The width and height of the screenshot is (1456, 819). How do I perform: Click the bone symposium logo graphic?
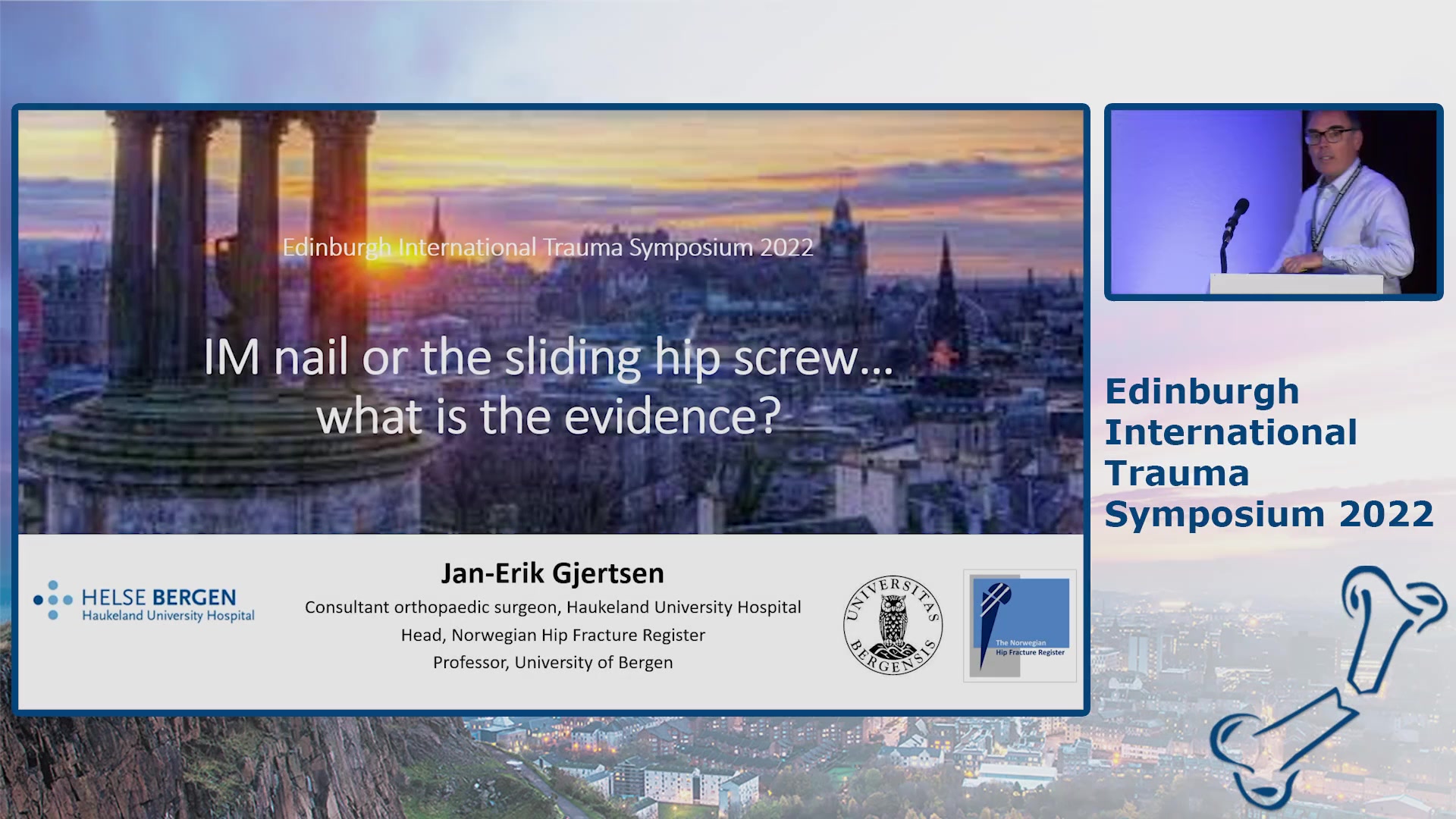(x=1327, y=686)
